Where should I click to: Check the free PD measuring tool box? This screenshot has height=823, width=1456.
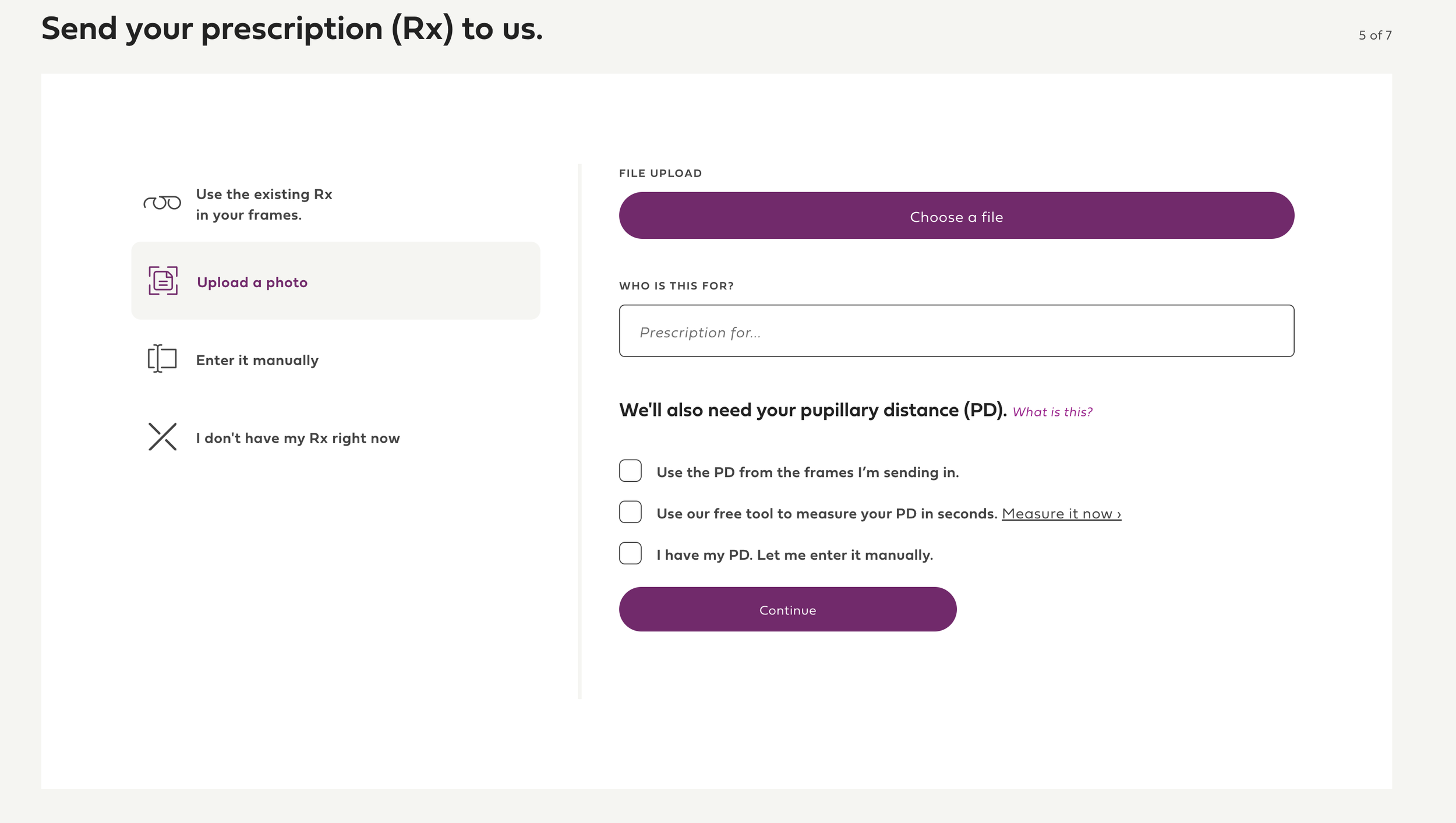tap(630, 512)
